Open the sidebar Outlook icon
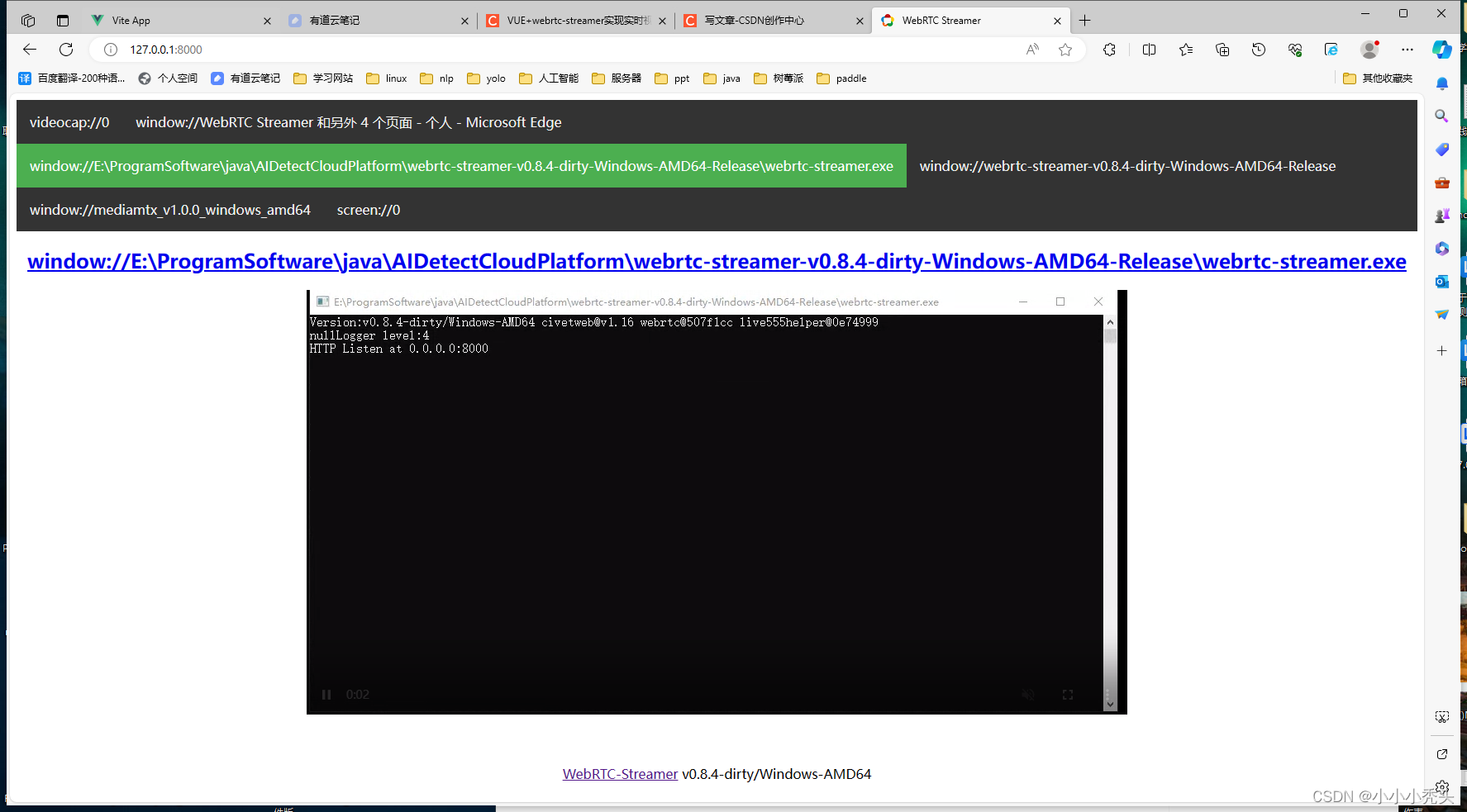The image size is (1467, 812). tap(1442, 282)
